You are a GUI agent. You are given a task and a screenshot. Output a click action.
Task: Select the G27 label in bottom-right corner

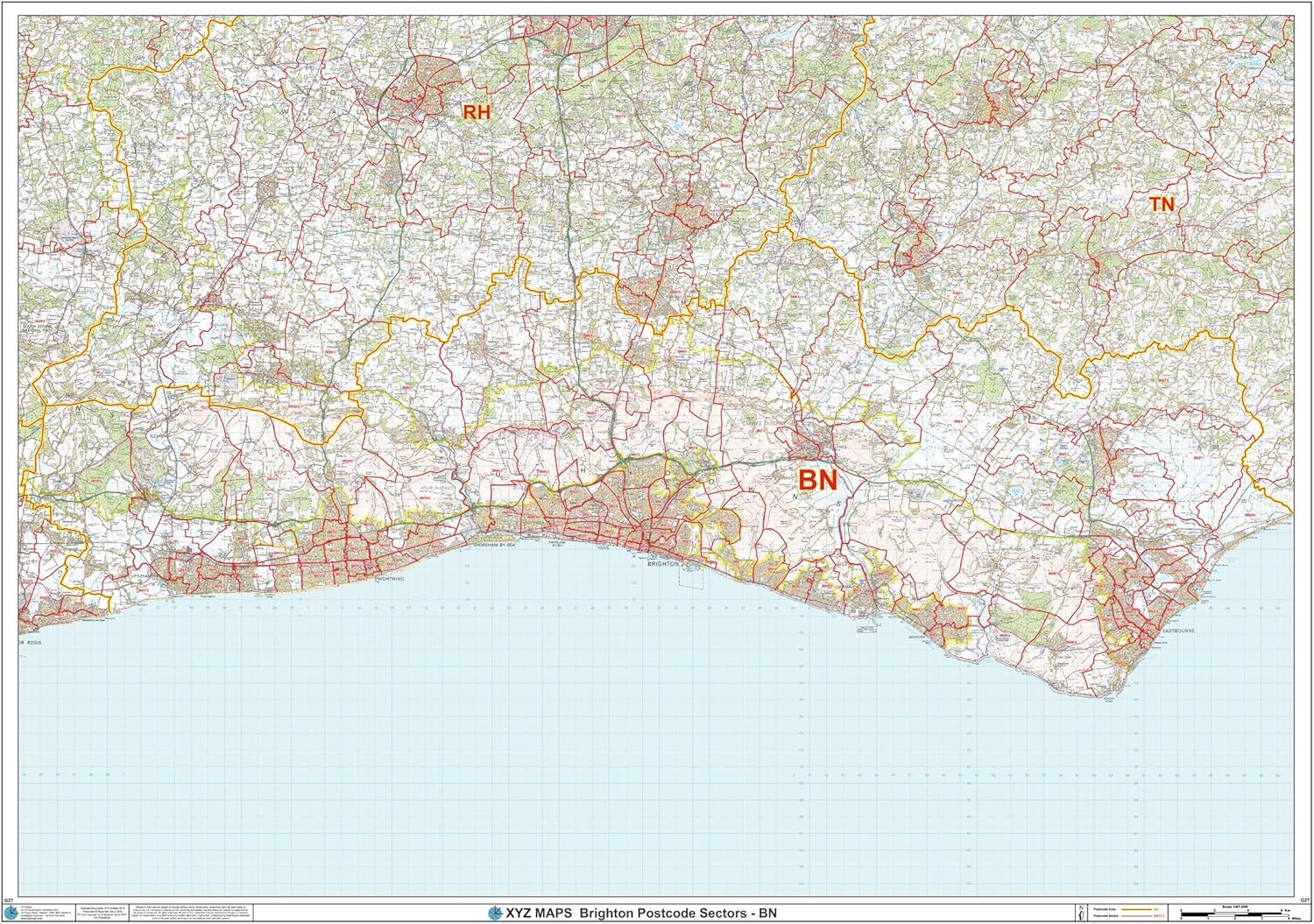tap(1303, 899)
